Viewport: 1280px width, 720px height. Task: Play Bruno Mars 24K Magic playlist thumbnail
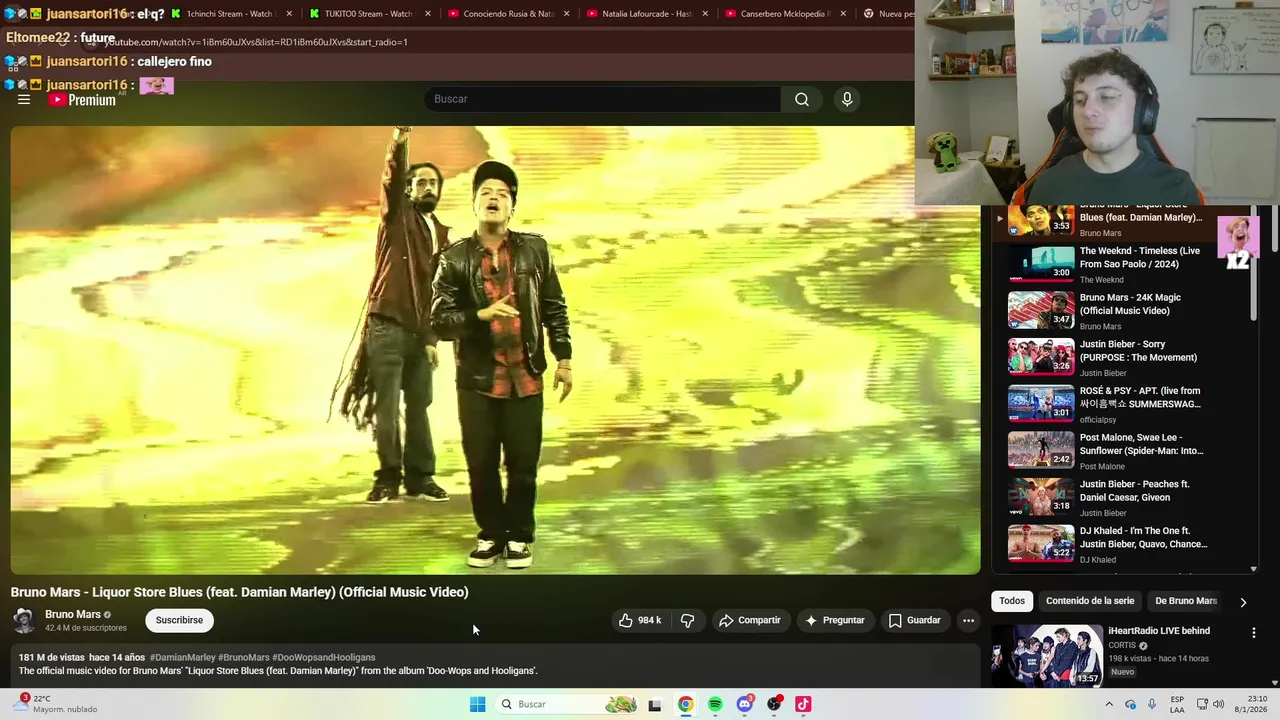coord(1041,310)
